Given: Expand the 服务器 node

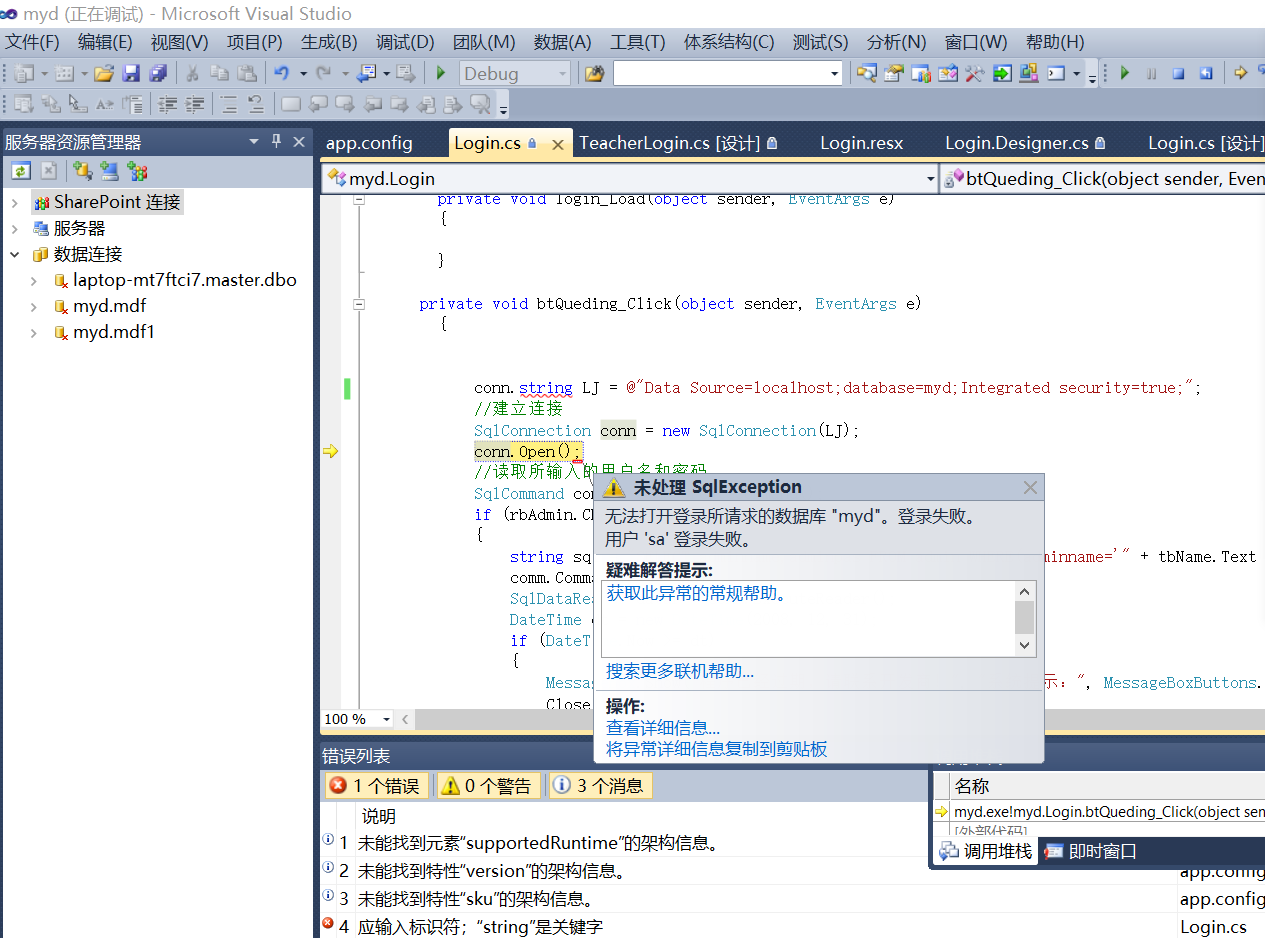Looking at the screenshot, I should pos(15,229).
